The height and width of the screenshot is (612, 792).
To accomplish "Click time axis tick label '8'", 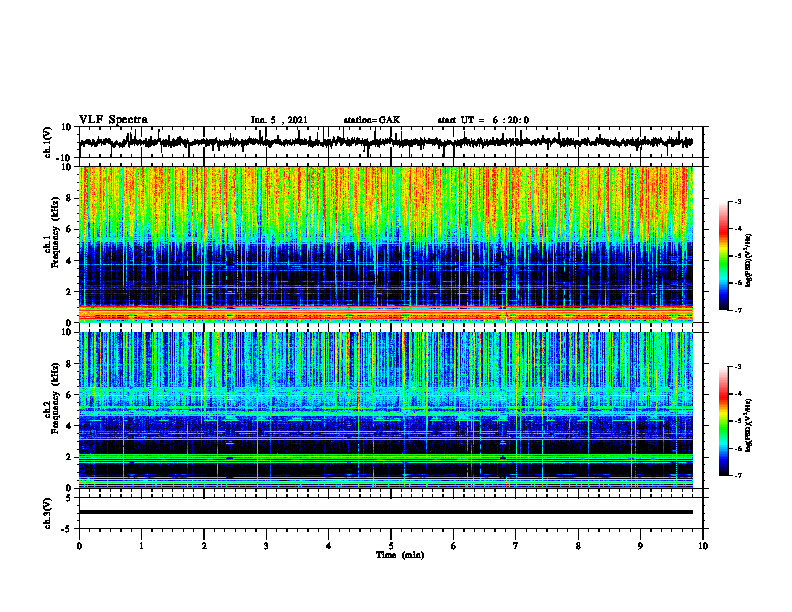I will tap(578, 546).
